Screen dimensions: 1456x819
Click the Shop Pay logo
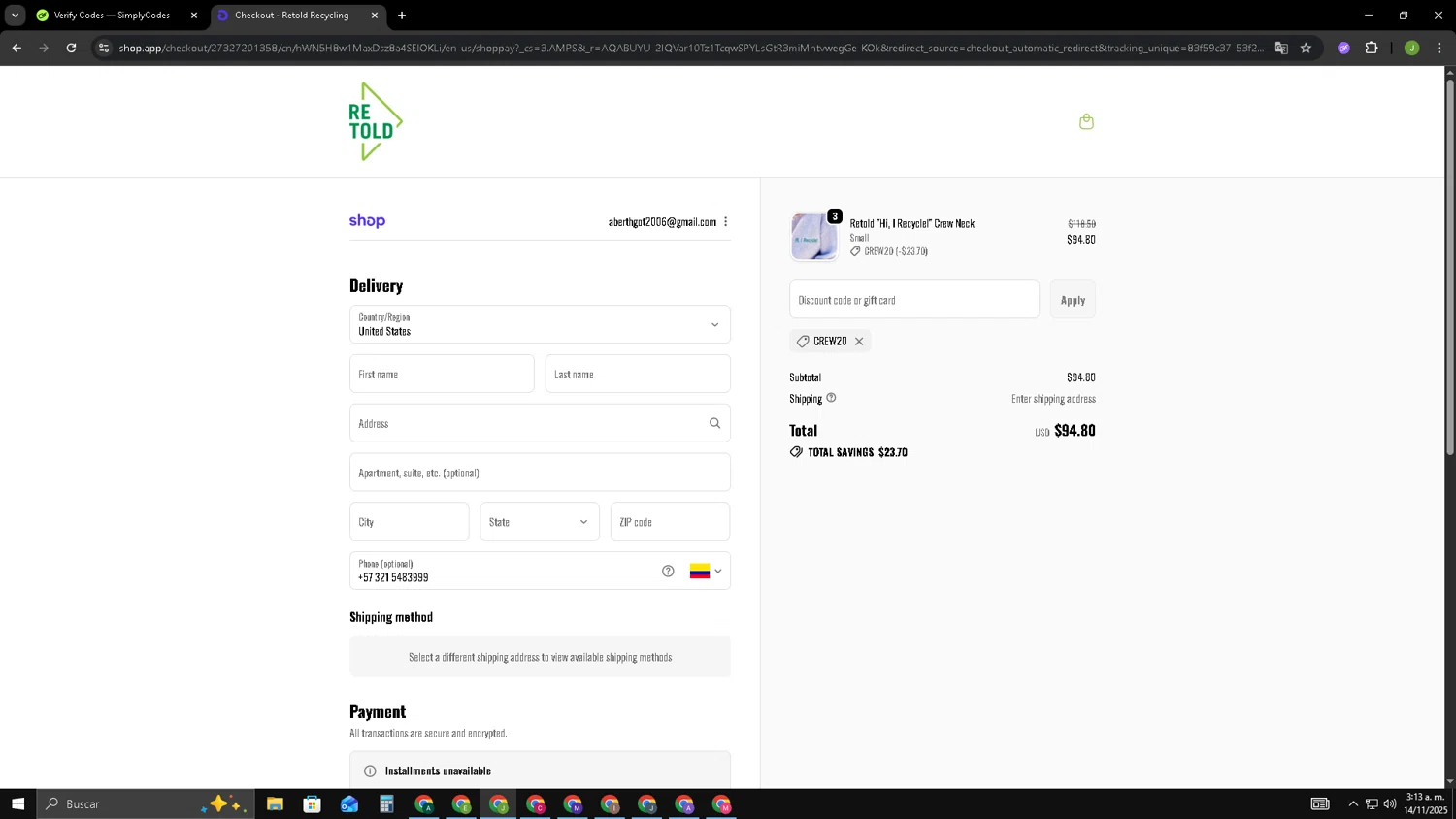coord(367,221)
